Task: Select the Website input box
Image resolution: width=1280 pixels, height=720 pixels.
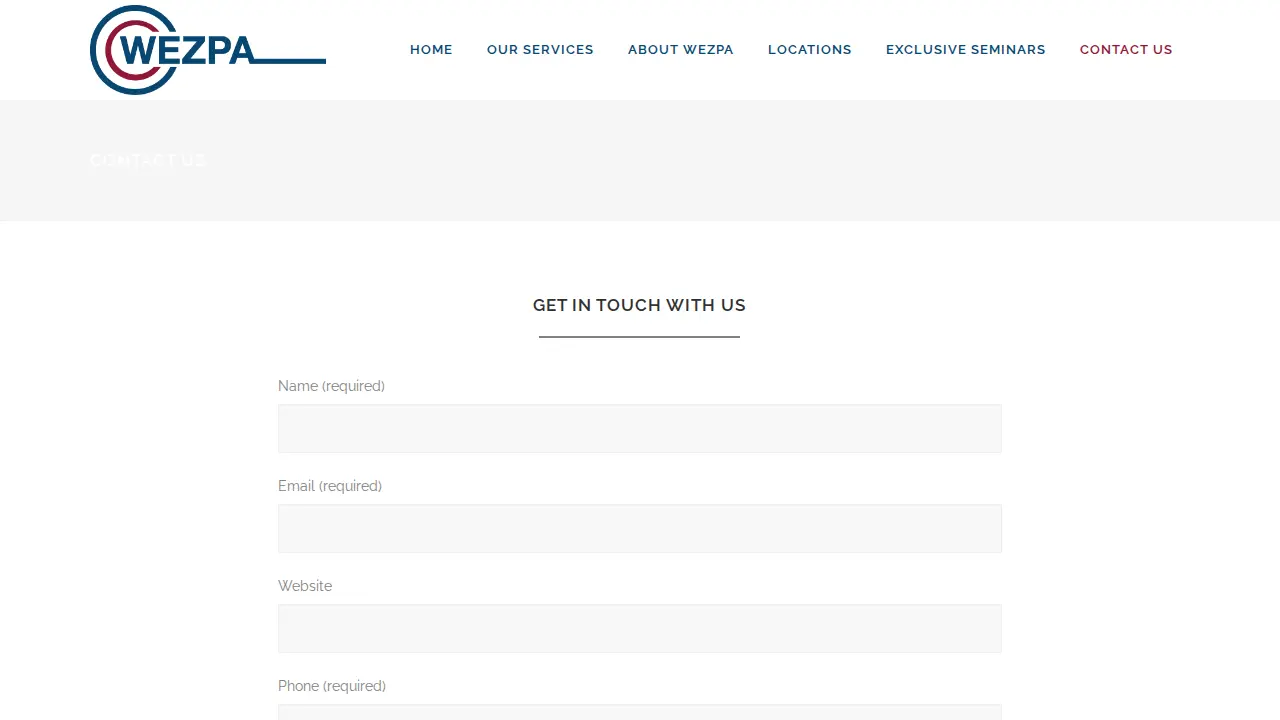Action: (x=640, y=629)
